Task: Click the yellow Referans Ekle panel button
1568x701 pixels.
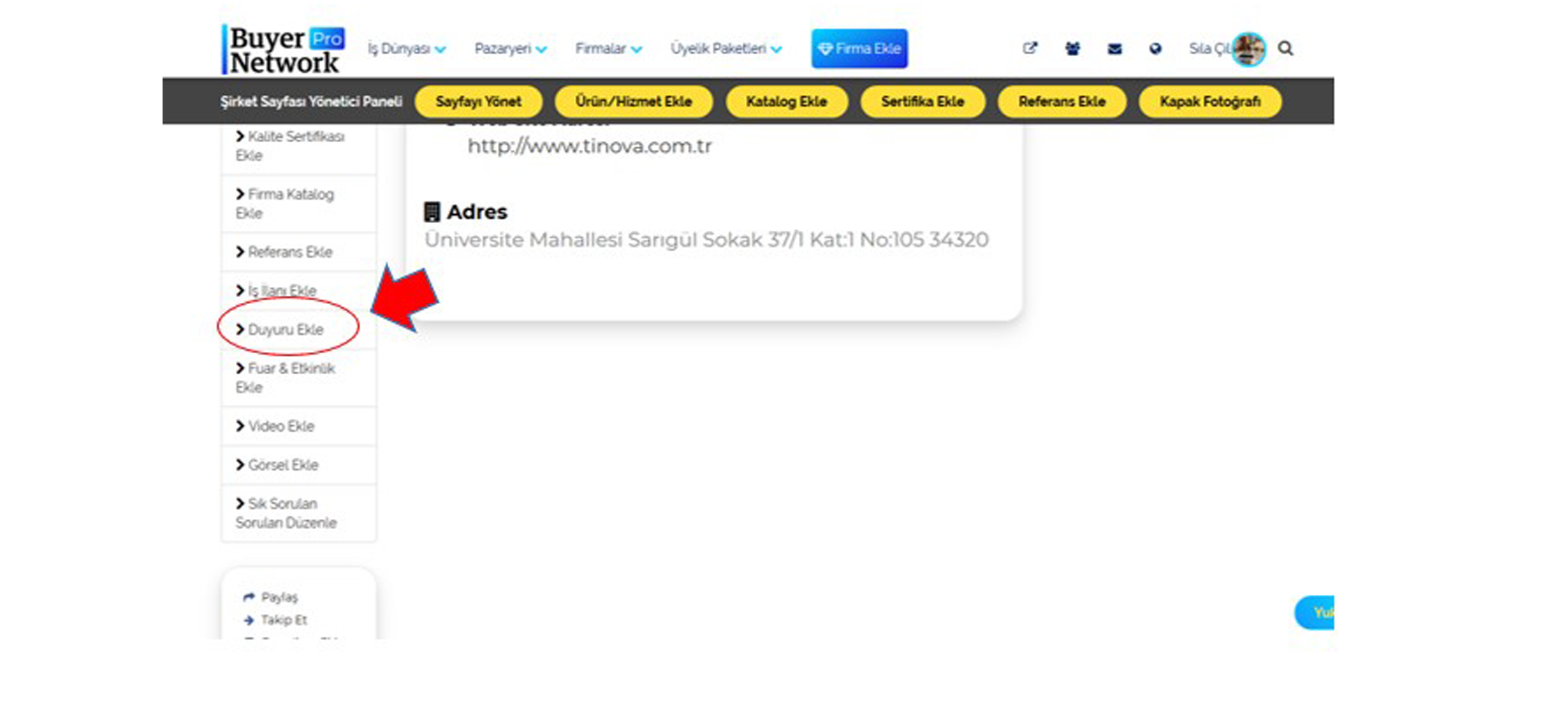Action: coord(1061,101)
